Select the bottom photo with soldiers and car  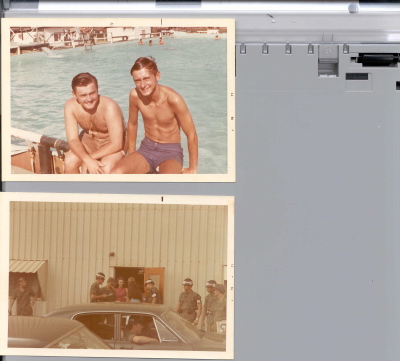click(x=117, y=276)
